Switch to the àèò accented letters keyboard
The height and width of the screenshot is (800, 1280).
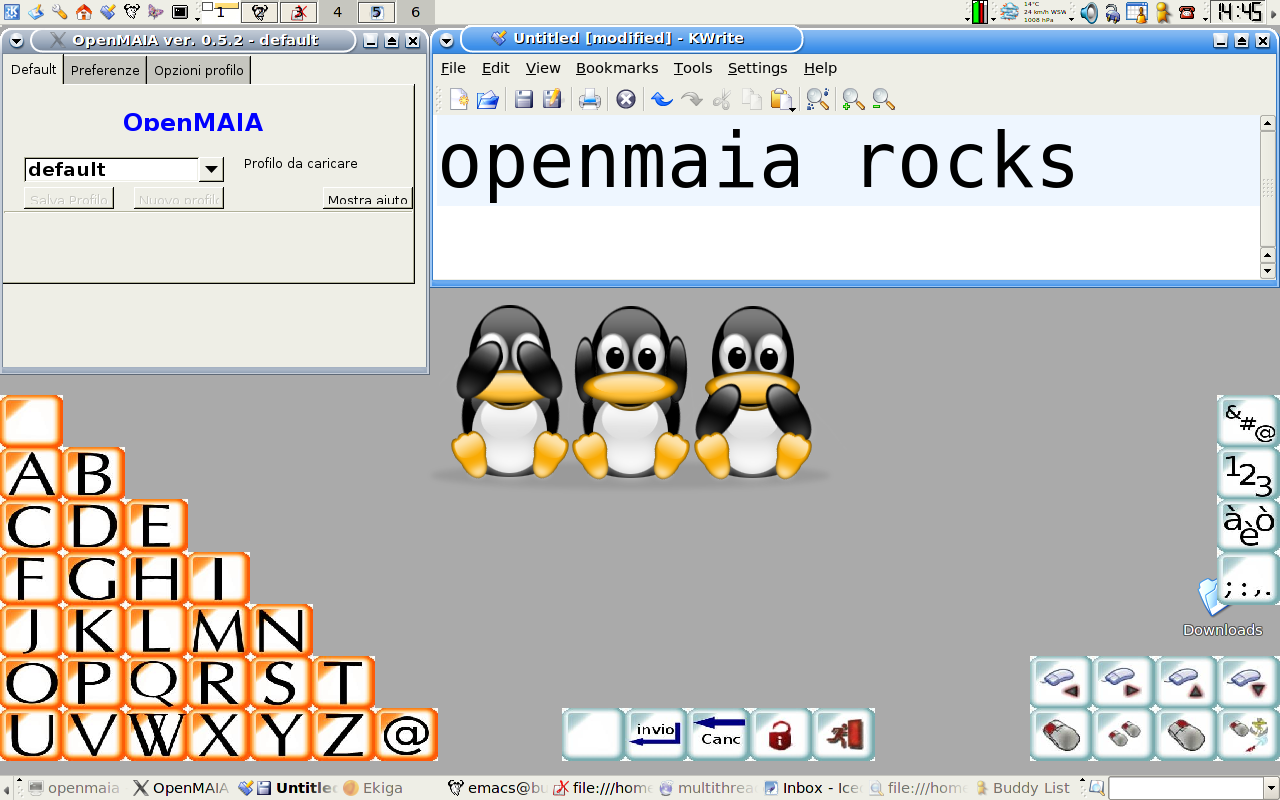1249,526
